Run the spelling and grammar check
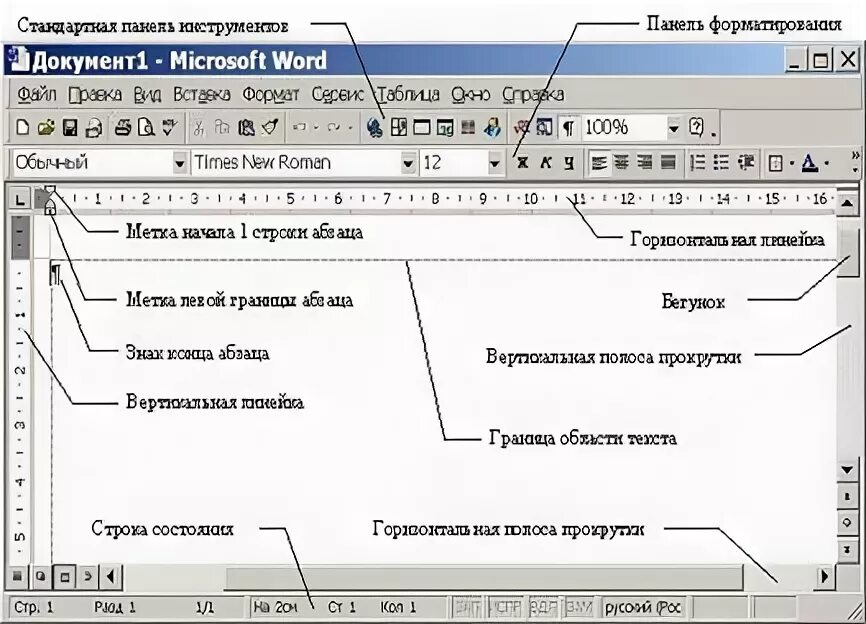The image size is (866, 624). [169, 128]
